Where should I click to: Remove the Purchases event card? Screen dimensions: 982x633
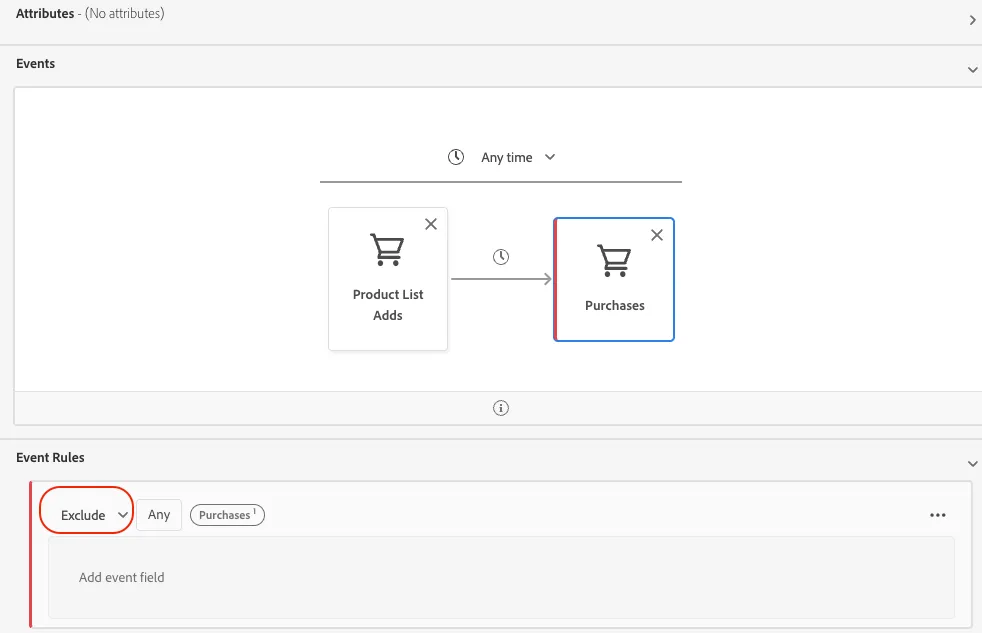pyautogui.click(x=657, y=235)
